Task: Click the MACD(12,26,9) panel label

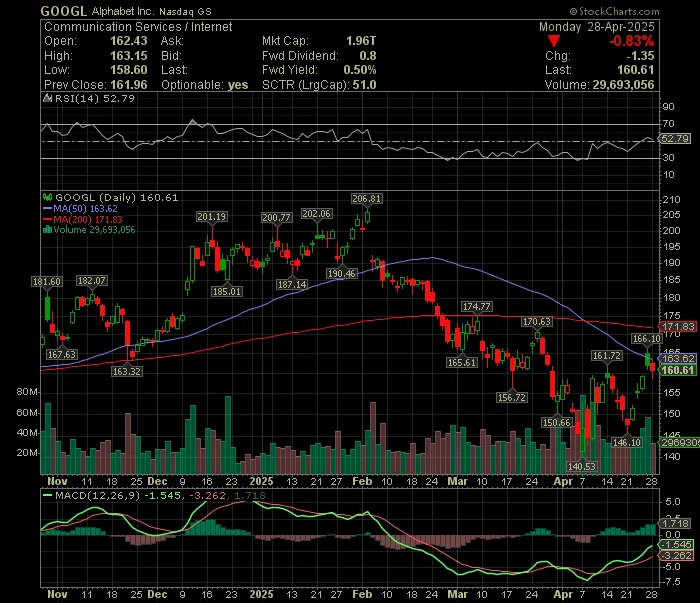Action: click(x=98, y=495)
